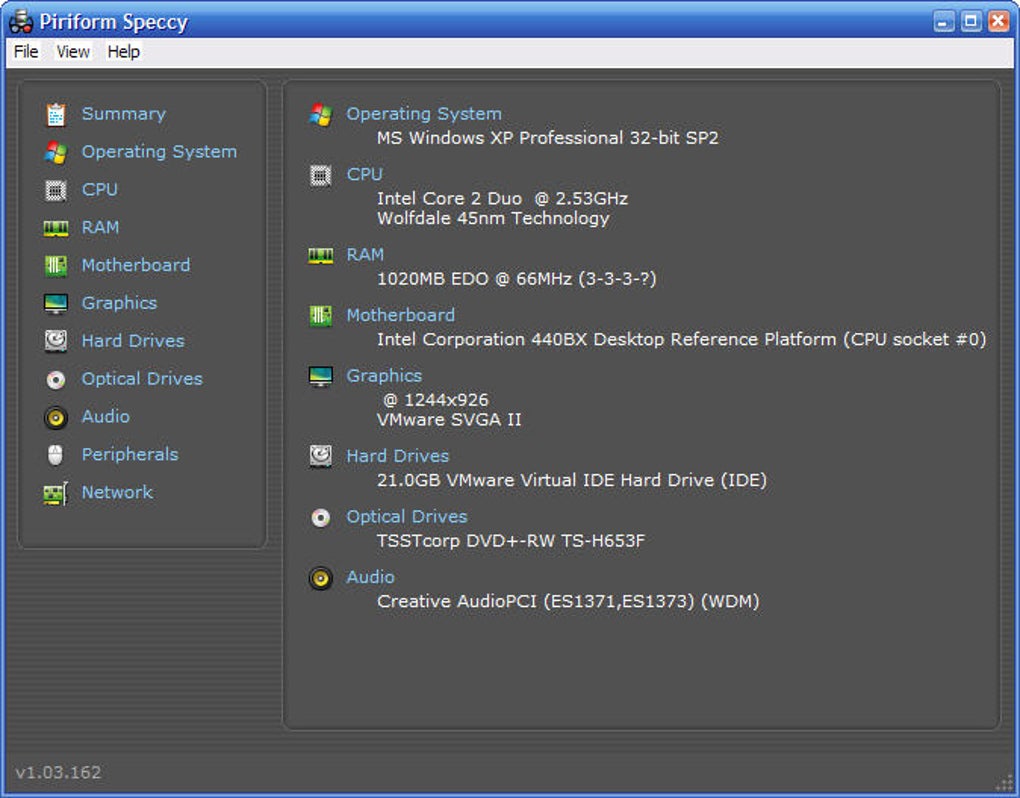Follow the Graphics heading link in summary
Screen dimensions: 1020x798
384,376
